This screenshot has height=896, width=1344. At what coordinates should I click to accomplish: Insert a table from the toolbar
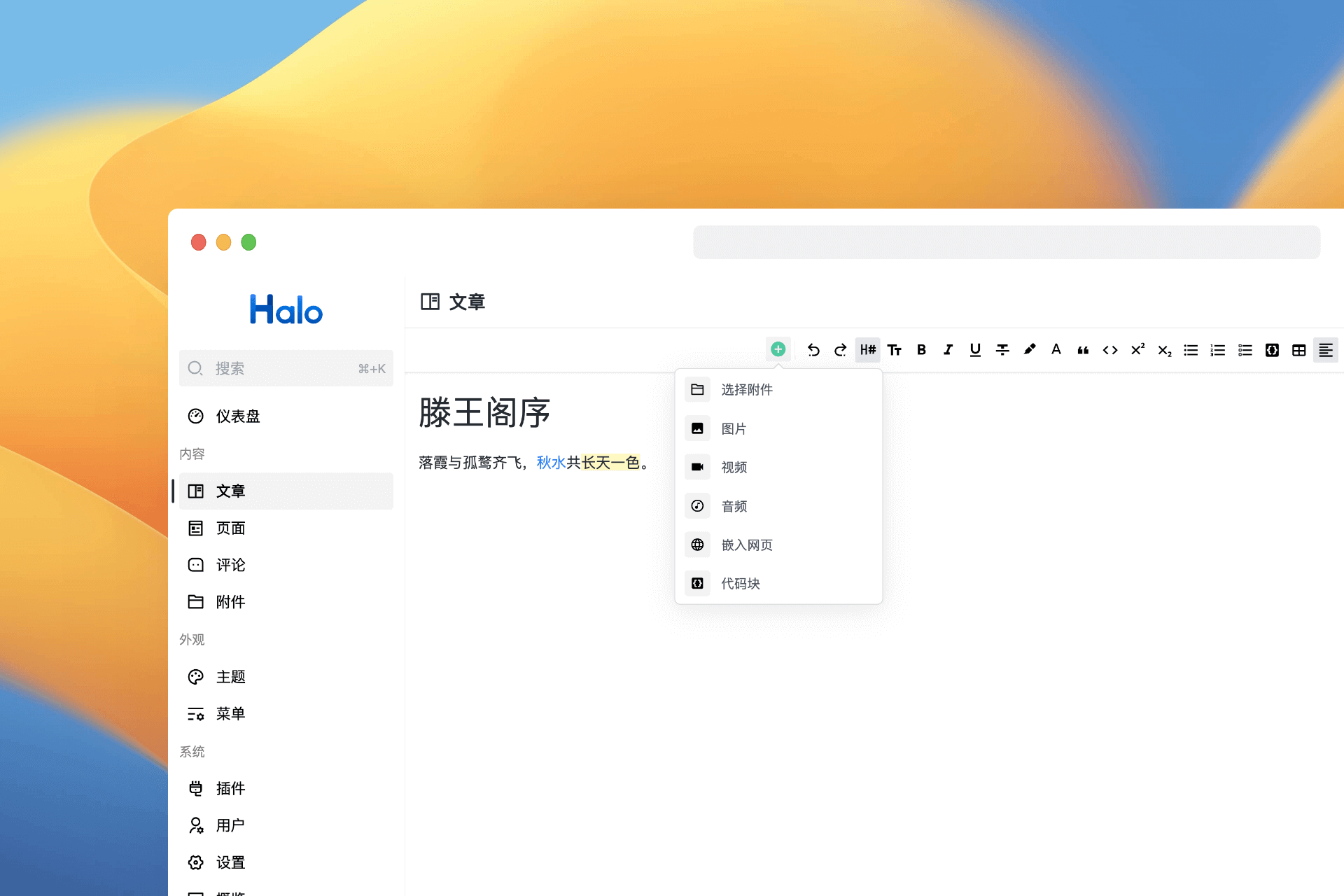(1298, 350)
